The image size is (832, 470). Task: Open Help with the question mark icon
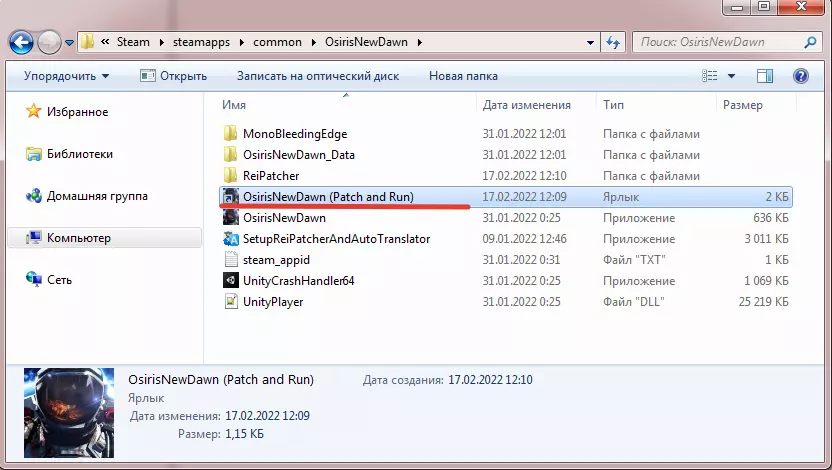(801, 76)
